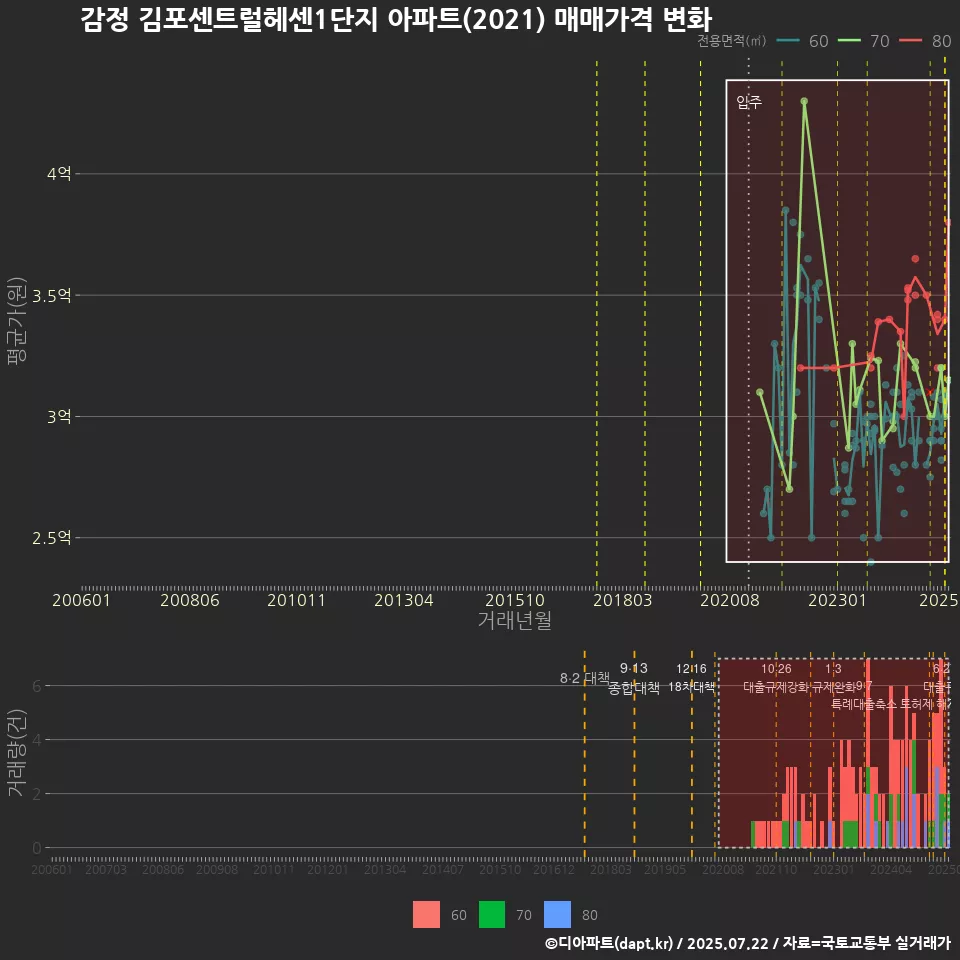Click the 201905 tick of volume chart
960x960 pixels.
point(665,869)
